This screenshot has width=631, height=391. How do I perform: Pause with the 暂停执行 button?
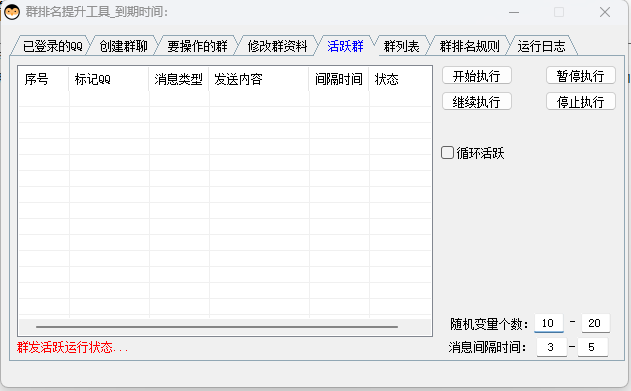tap(580, 76)
